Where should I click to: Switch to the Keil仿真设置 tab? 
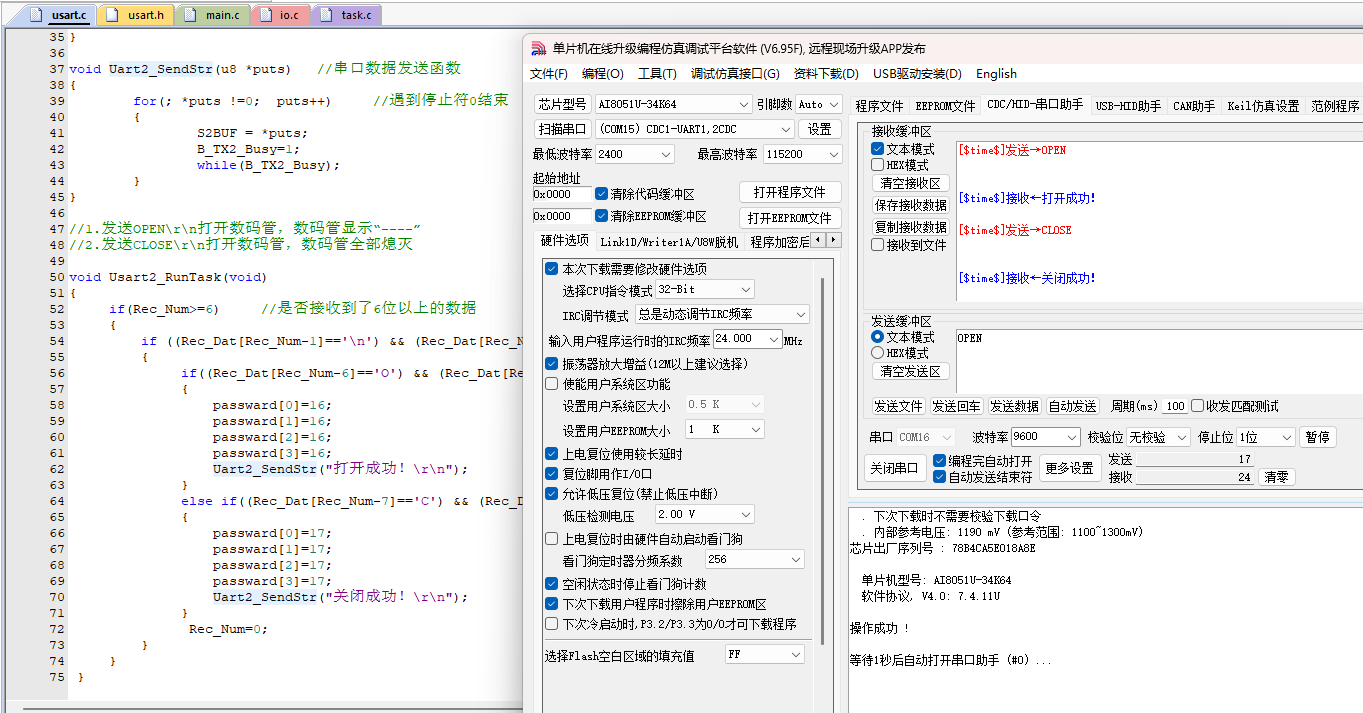coord(1263,105)
